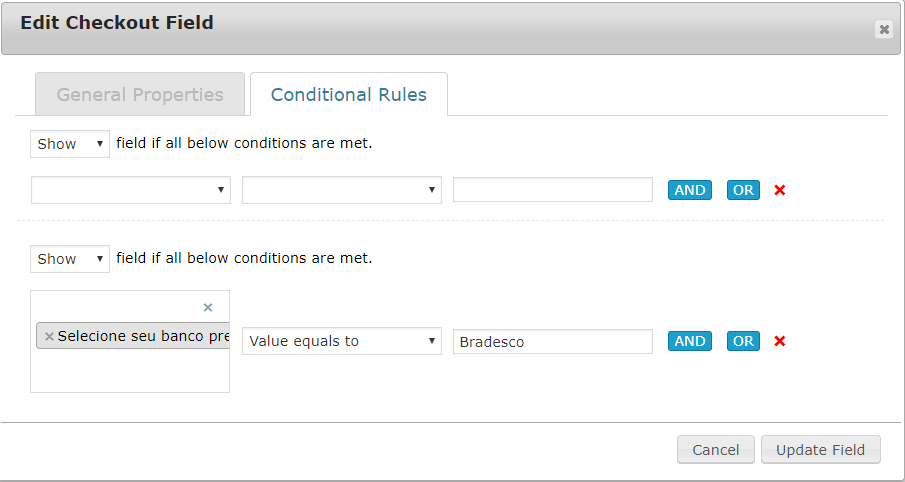Close the Edit Checkout Field dialog
The image size is (905, 482).
tap(884, 30)
